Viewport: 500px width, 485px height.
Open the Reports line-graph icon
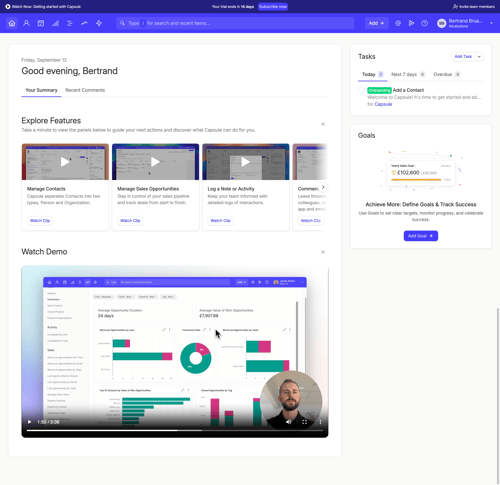point(84,23)
